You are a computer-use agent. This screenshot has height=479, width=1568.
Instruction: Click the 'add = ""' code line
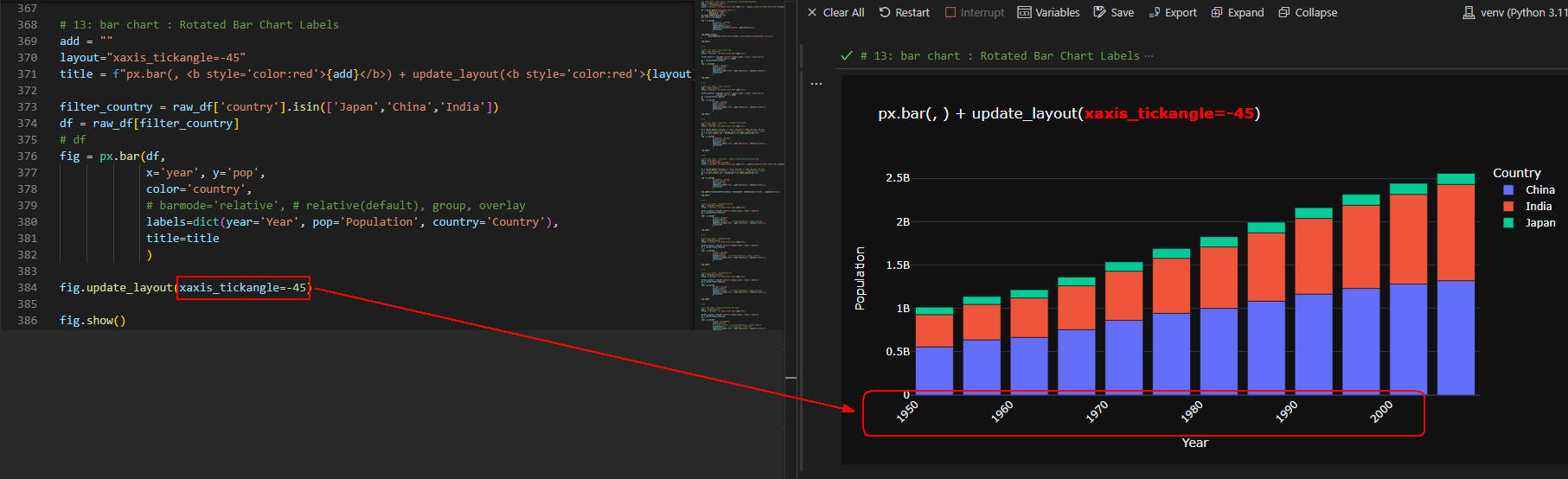point(86,42)
